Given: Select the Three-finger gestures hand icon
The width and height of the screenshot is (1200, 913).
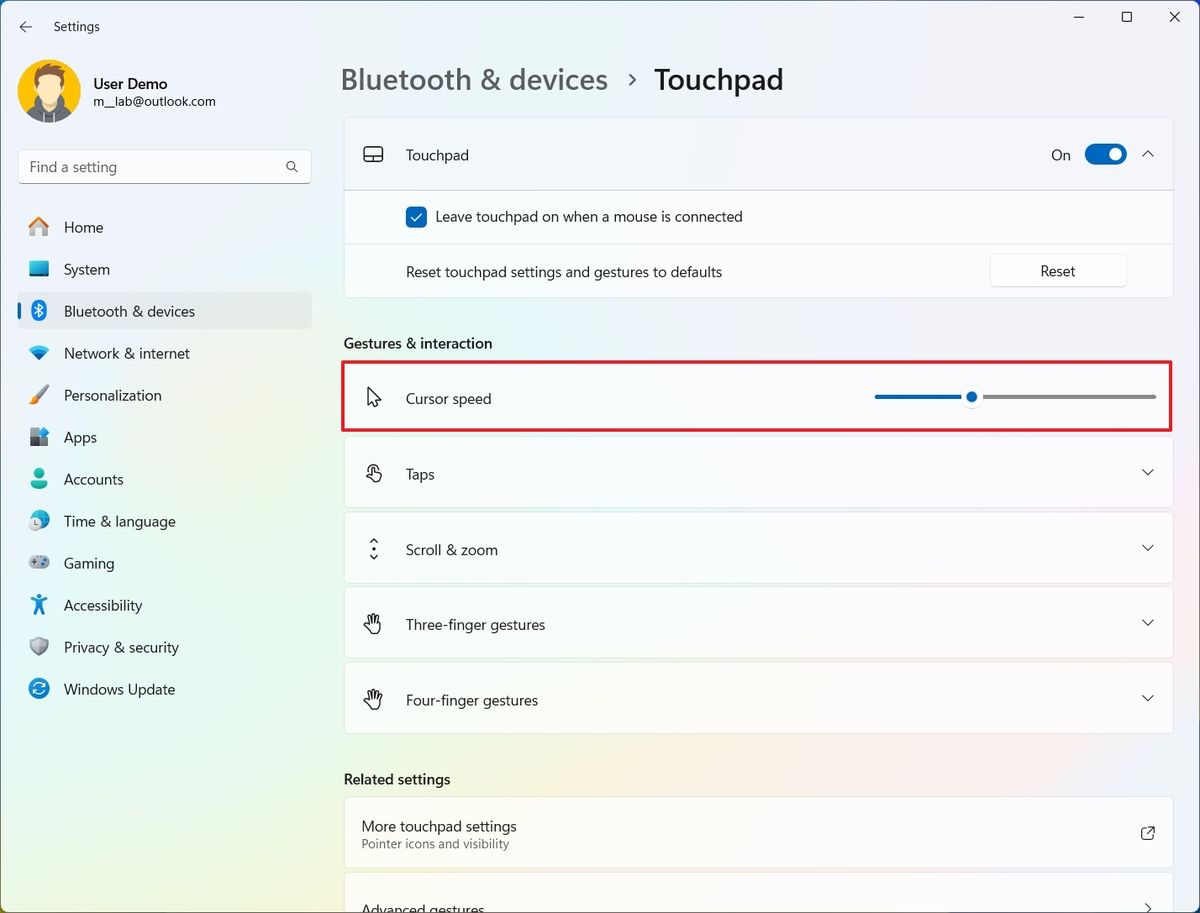Looking at the screenshot, I should 373,623.
